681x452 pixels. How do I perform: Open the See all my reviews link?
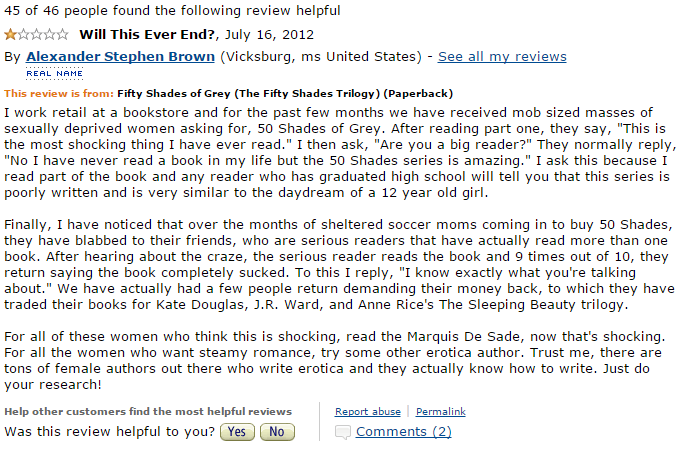tap(502, 56)
